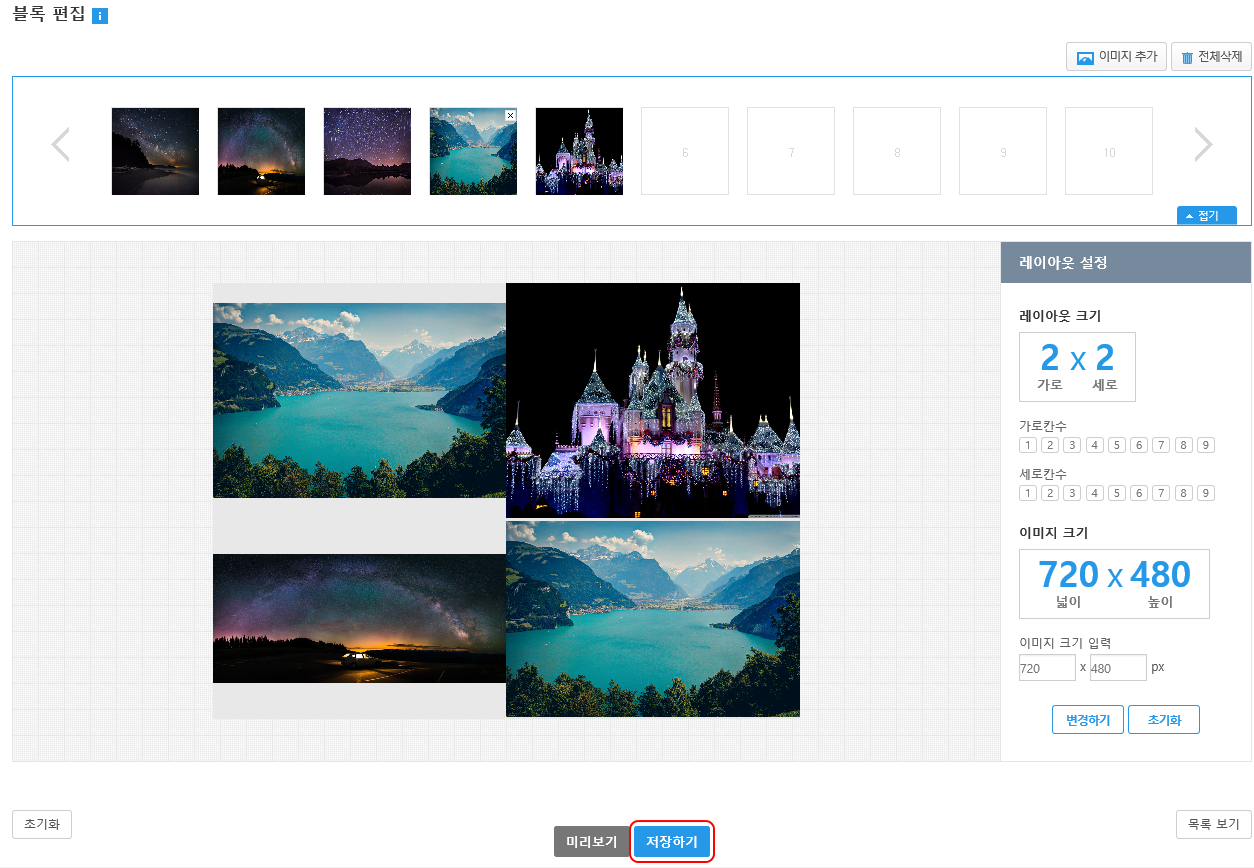Set 가로칸수 to 9
1254x868 pixels.
pyautogui.click(x=1206, y=445)
